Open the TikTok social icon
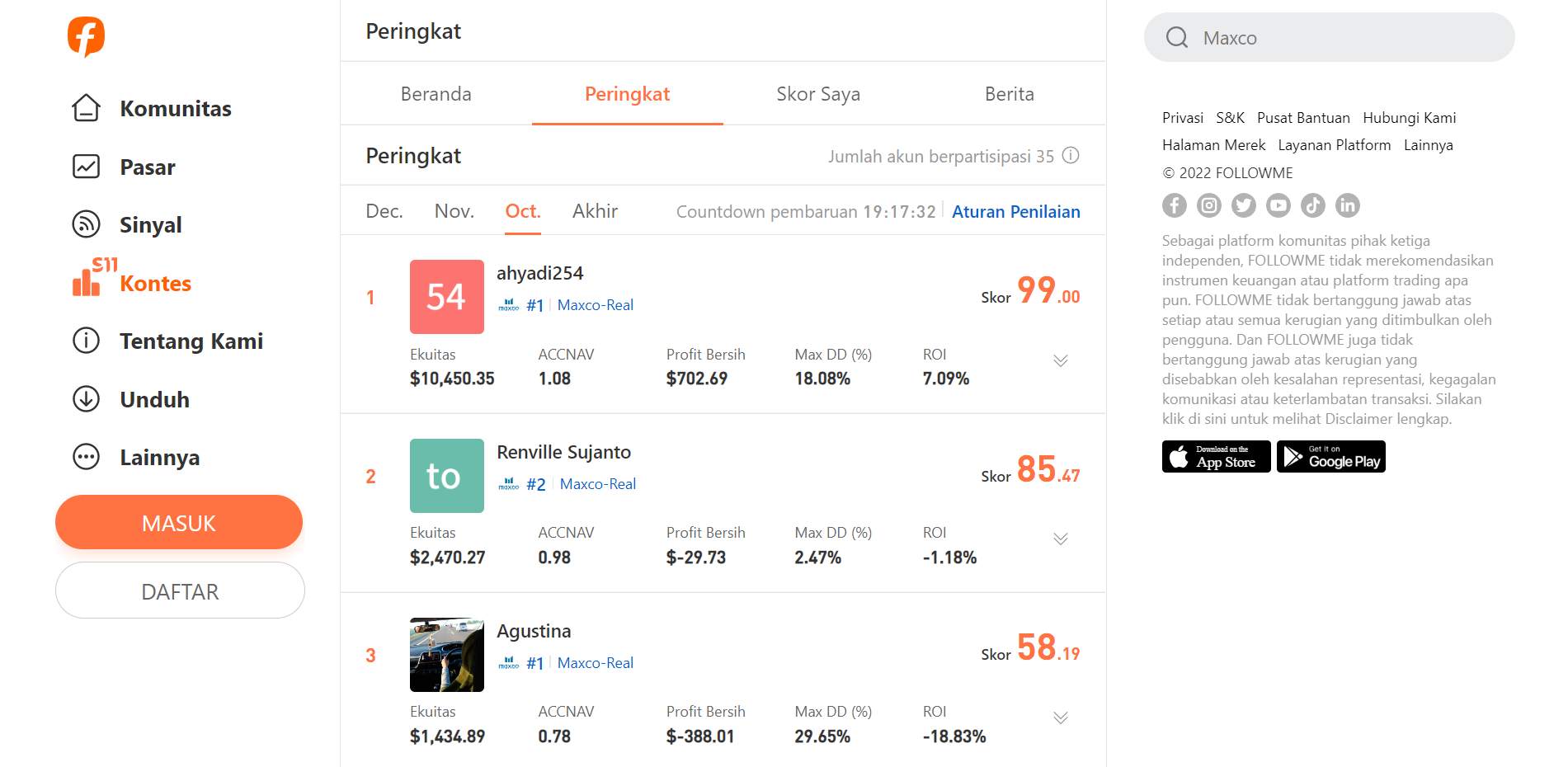 click(1313, 205)
